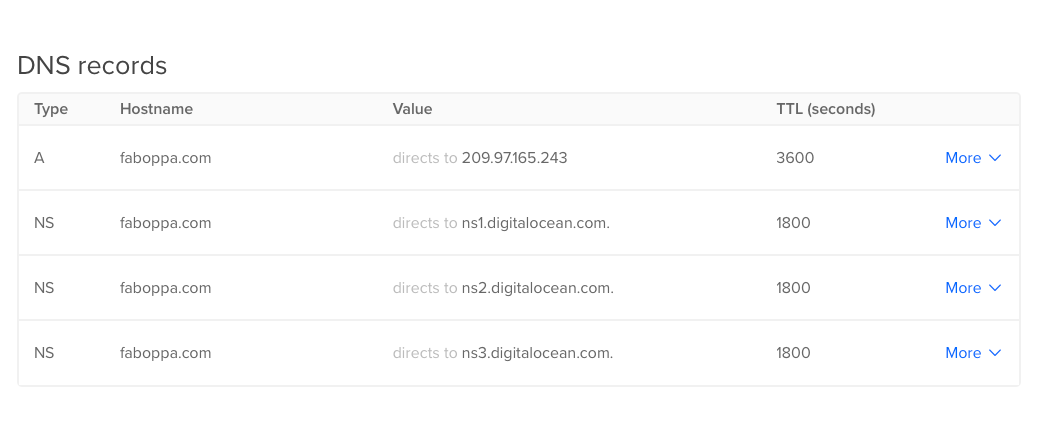
Task: Open More menu for the A record
Action: click(972, 158)
